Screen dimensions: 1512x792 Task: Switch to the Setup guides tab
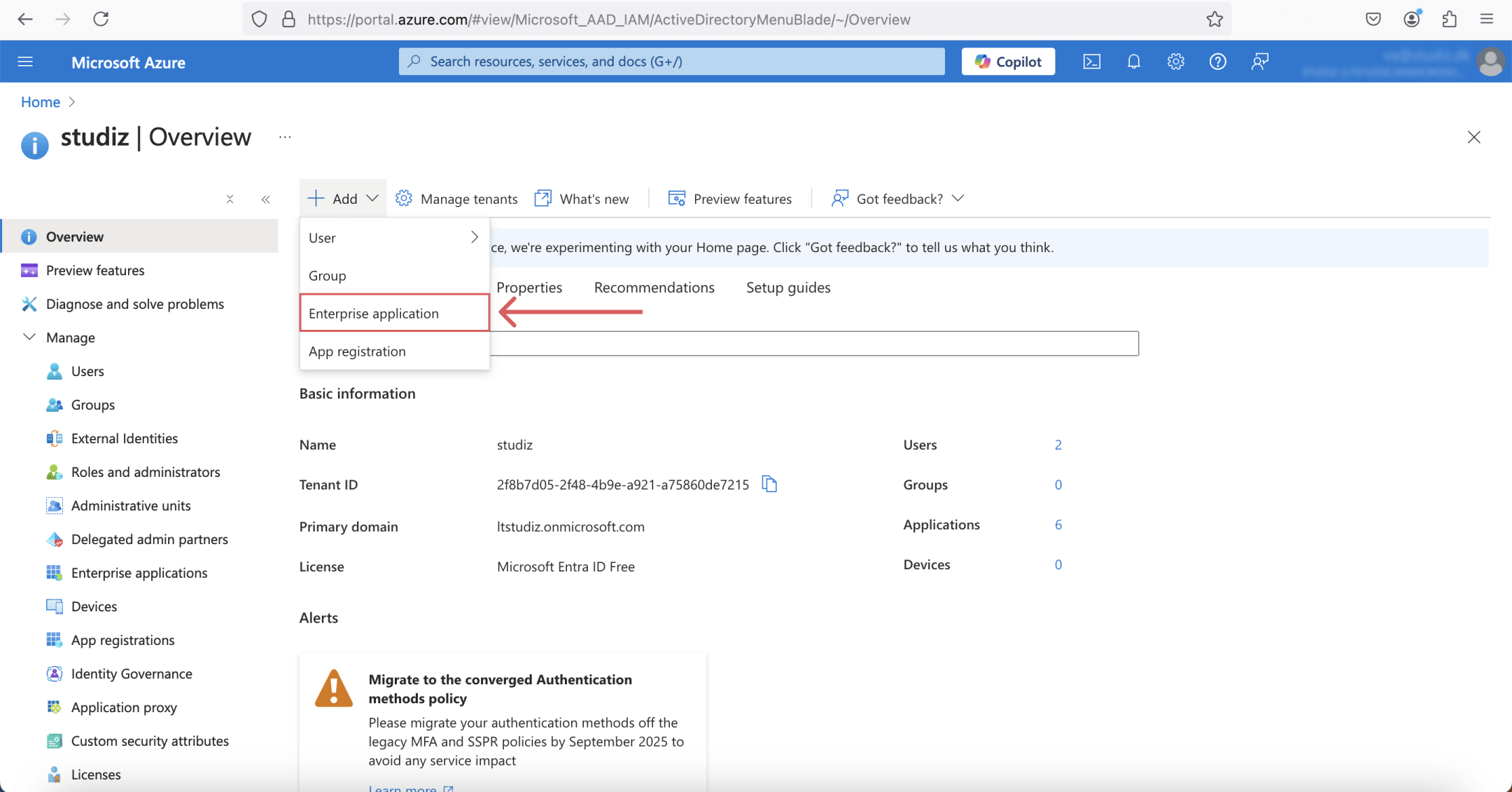[x=788, y=287]
